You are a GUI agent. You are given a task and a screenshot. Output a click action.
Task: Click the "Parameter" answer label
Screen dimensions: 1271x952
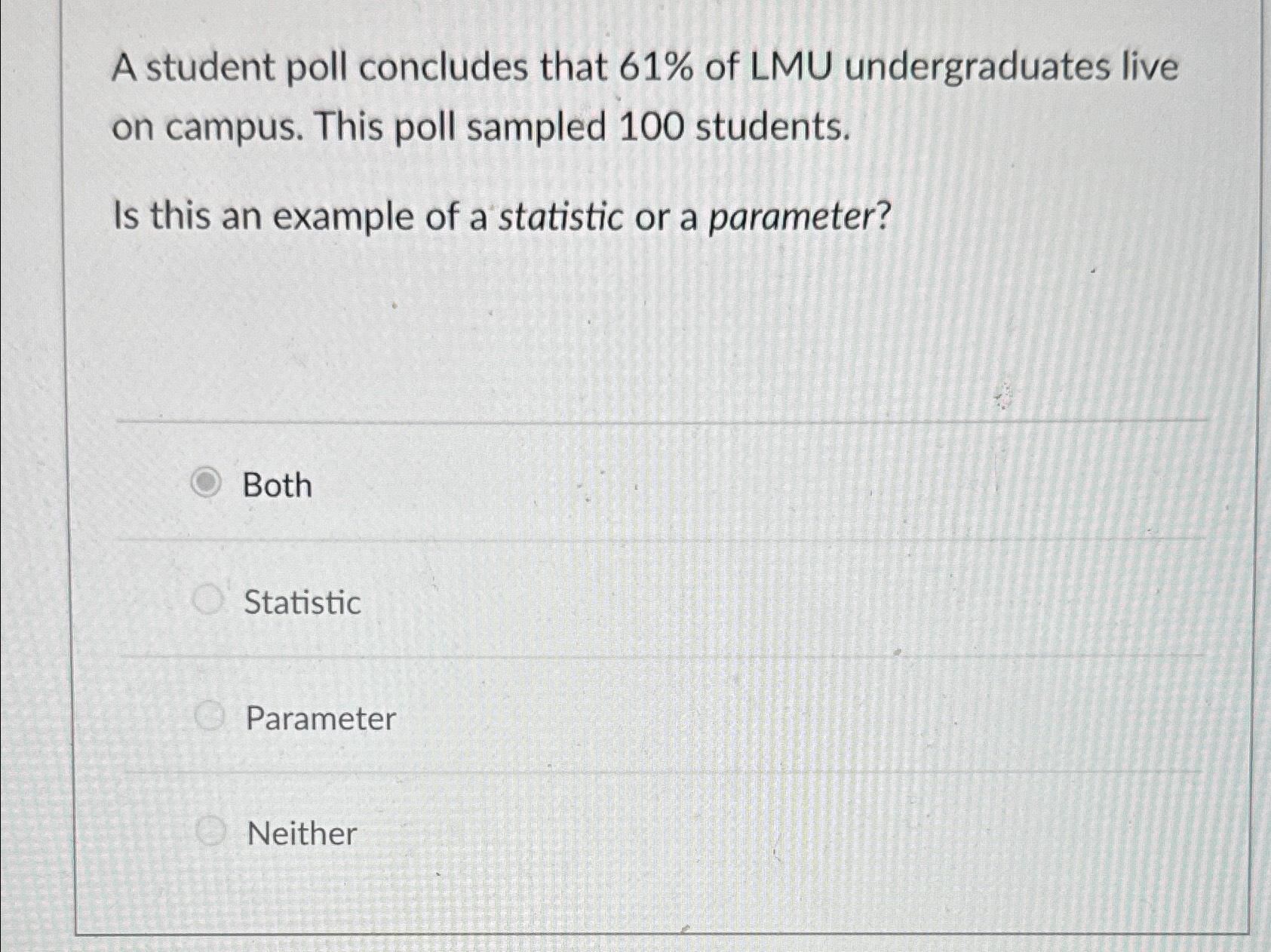(x=320, y=719)
